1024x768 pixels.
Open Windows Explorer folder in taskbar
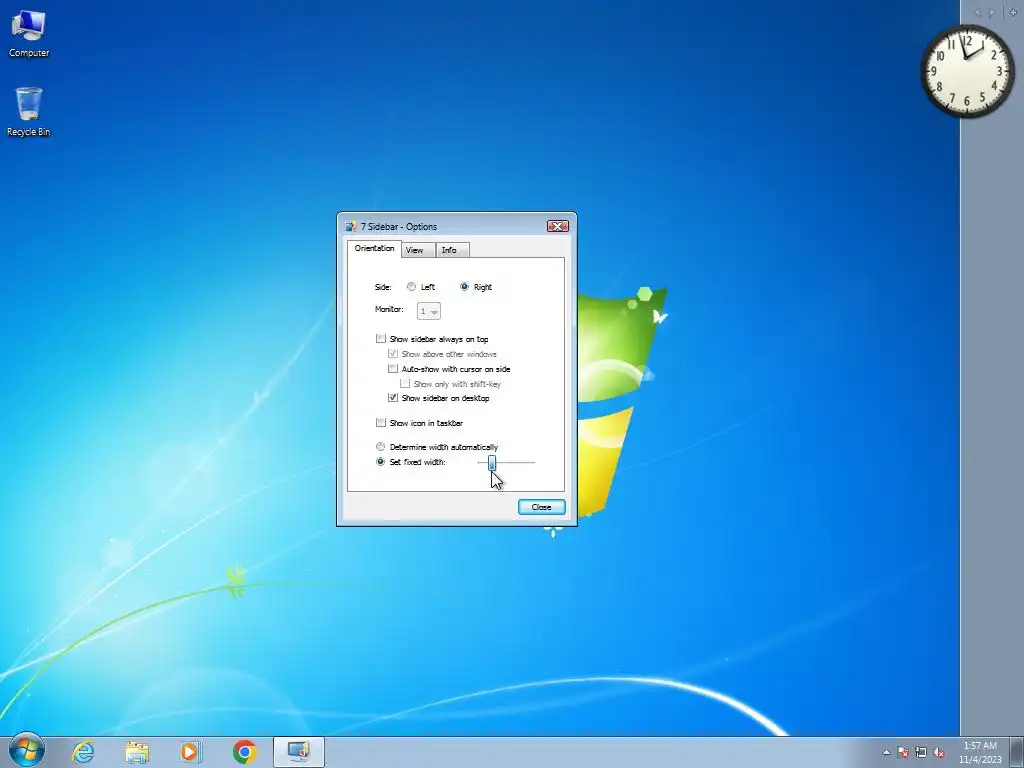pos(137,752)
